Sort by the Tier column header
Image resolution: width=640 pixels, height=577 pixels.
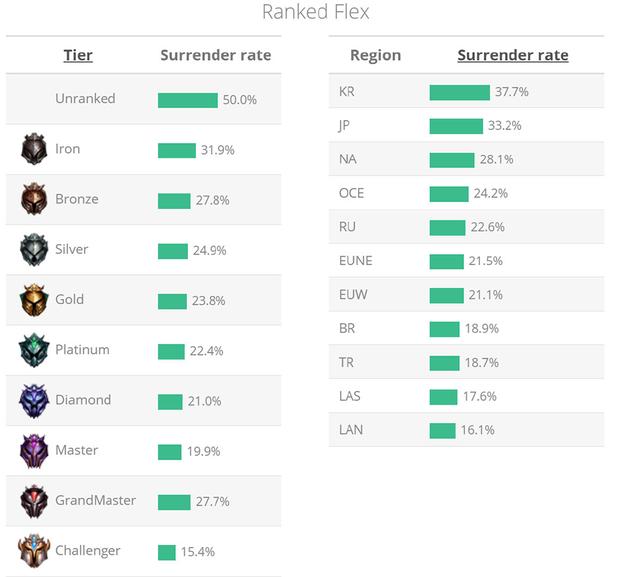78,55
